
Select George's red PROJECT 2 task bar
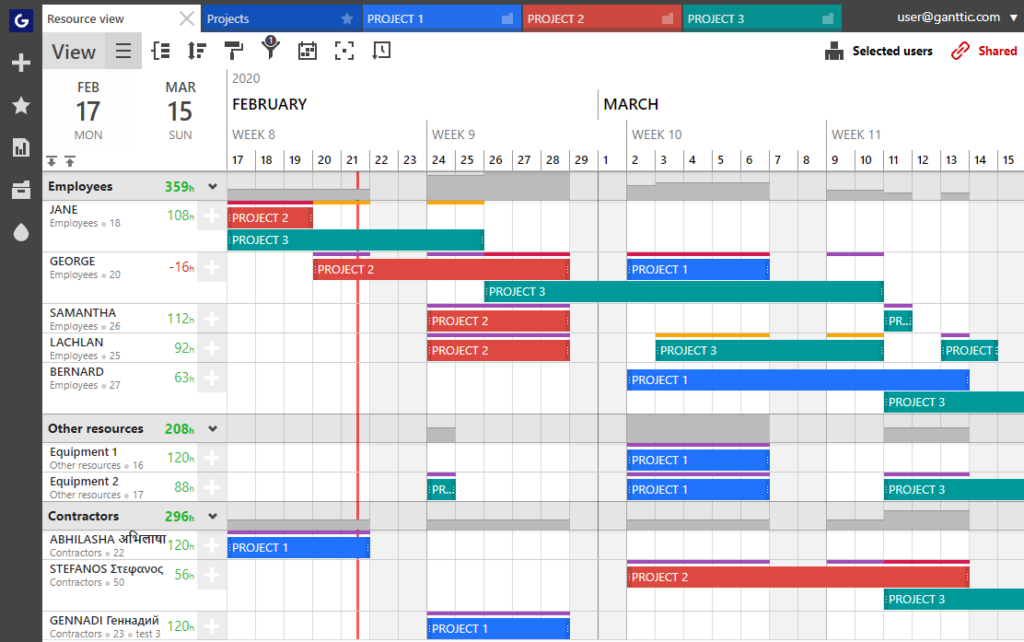pyautogui.click(x=440, y=269)
